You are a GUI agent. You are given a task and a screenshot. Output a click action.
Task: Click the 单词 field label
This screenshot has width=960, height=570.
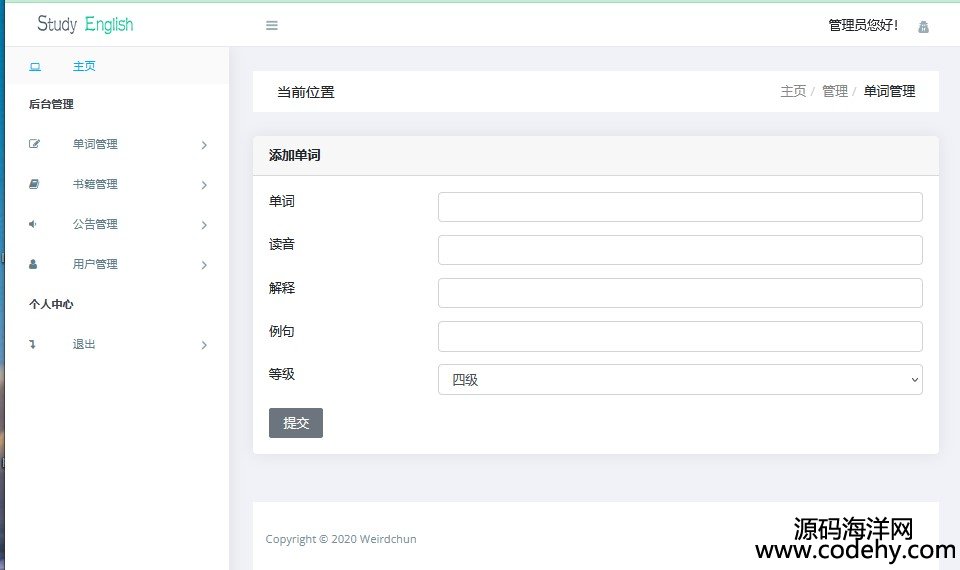tap(282, 201)
